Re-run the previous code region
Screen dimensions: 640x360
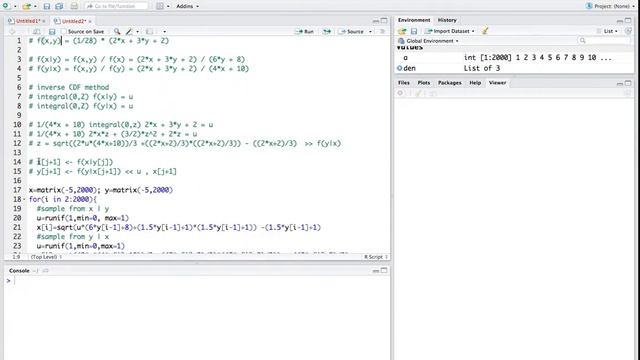(327, 31)
